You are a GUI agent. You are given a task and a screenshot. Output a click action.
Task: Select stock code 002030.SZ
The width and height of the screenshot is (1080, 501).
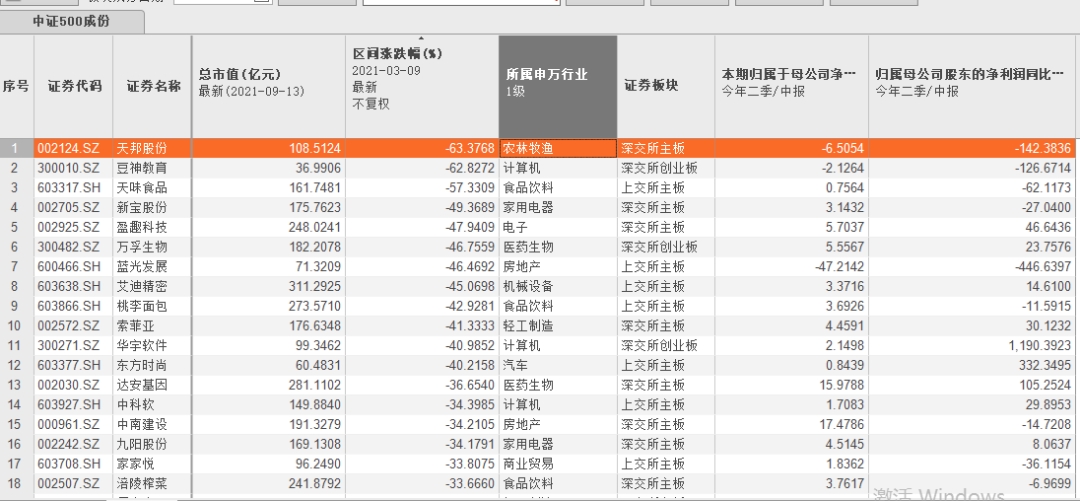pyautogui.click(x=74, y=385)
